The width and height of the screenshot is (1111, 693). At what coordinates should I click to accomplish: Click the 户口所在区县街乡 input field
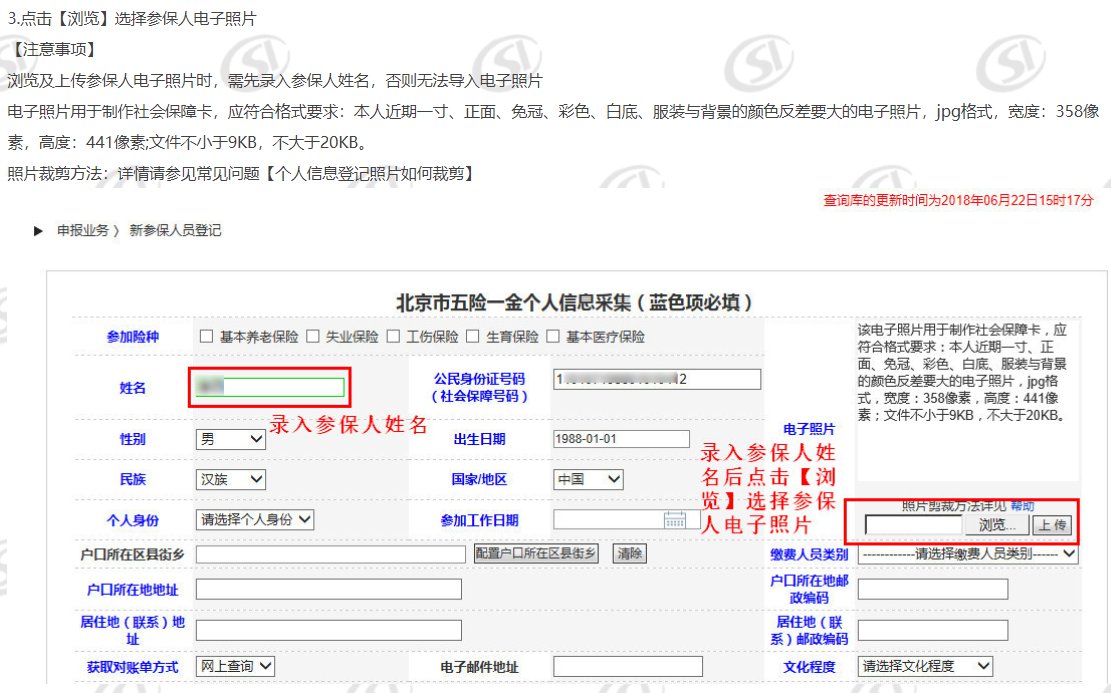pos(330,554)
